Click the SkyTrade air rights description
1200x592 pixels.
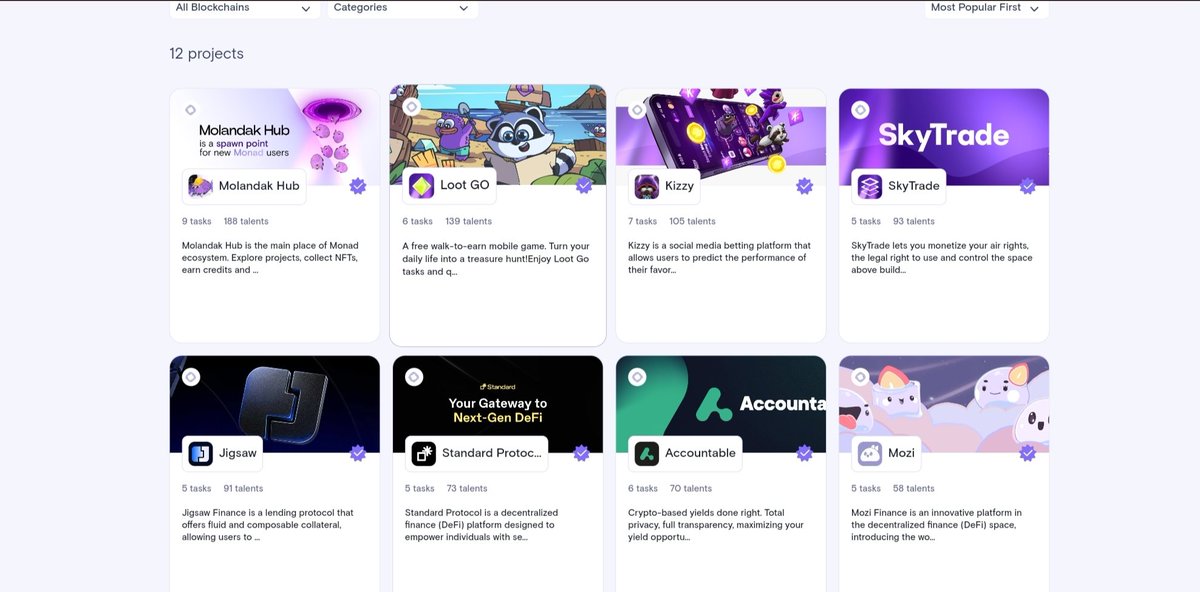tap(943, 257)
